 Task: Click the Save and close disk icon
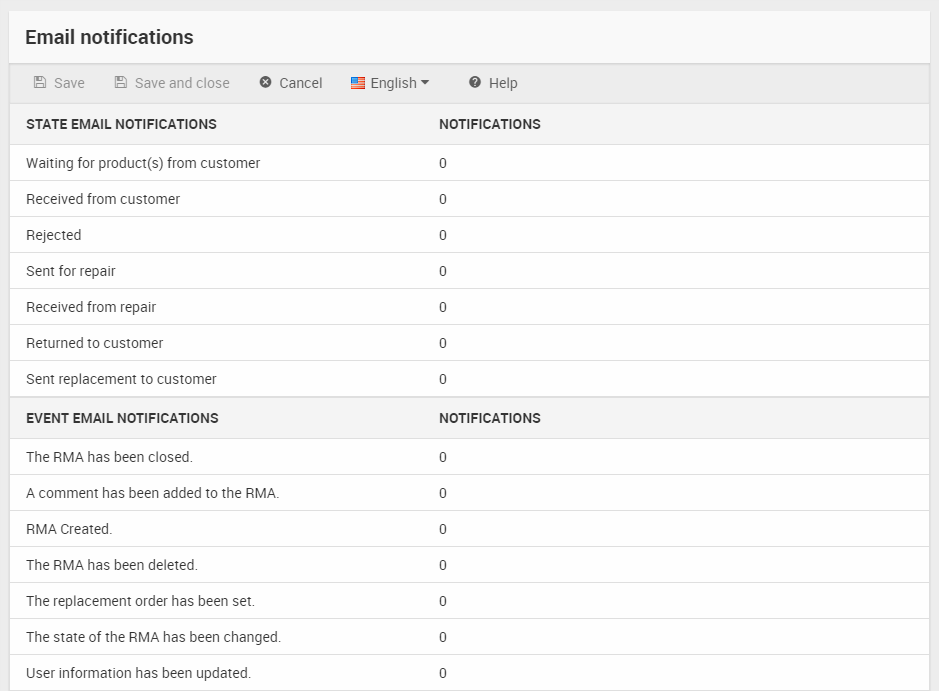[121, 83]
